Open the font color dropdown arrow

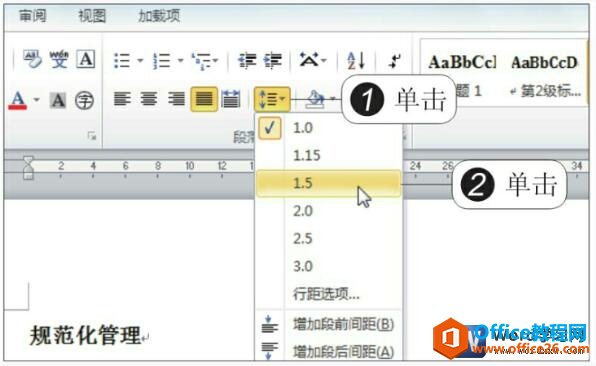(36, 100)
